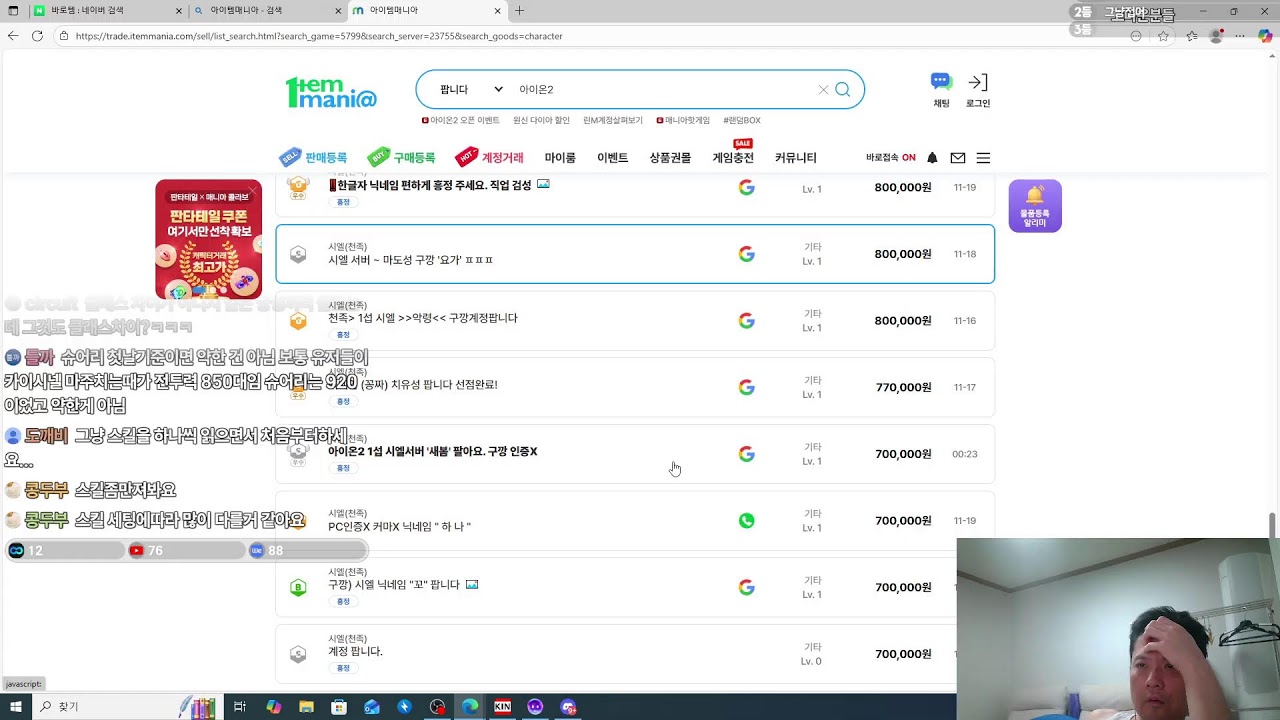Image resolution: width=1280 pixels, height=720 pixels.
Task: Click the Edge browser taskbar icon
Action: (470, 707)
